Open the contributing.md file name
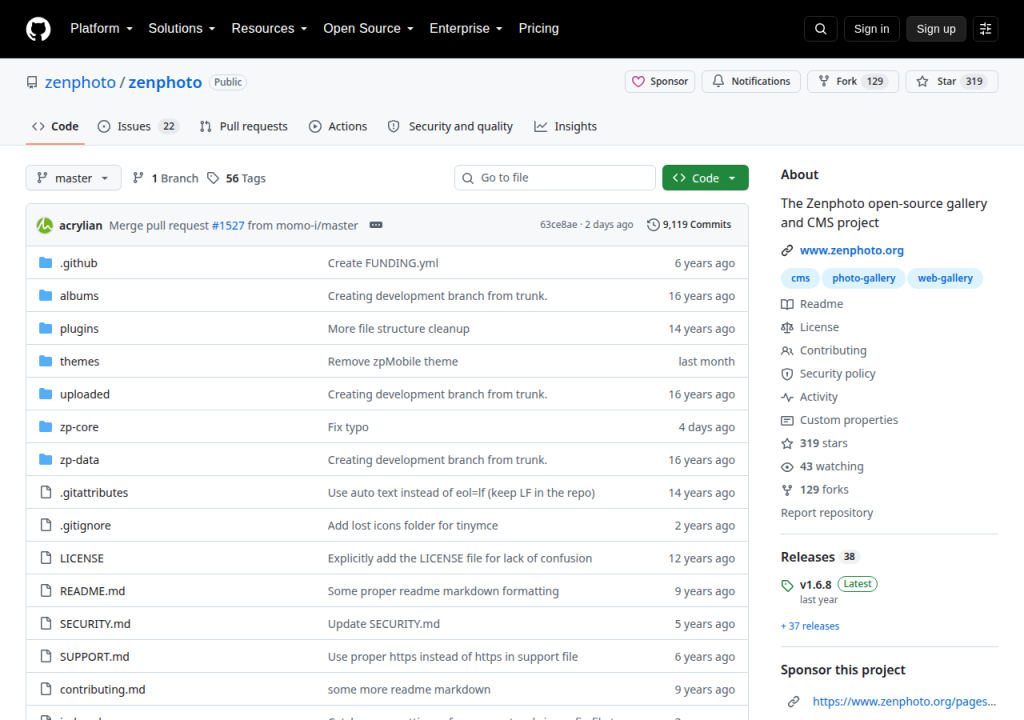The image size is (1024, 720). 103,689
